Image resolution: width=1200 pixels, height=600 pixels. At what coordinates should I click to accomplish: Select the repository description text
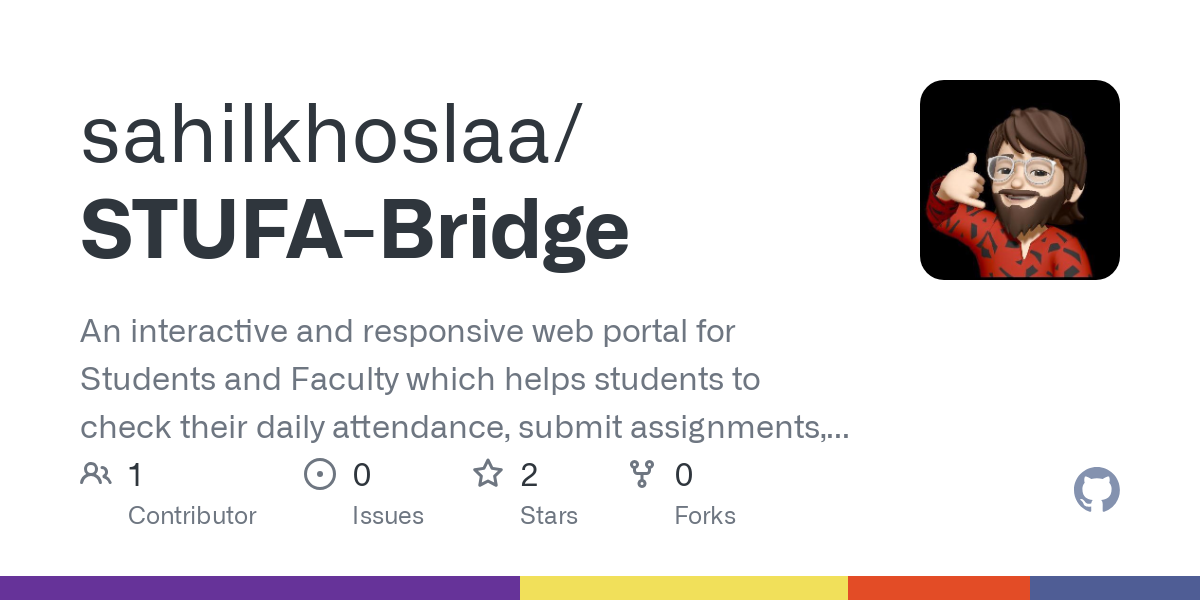pyautogui.click(x=465, y=379)
